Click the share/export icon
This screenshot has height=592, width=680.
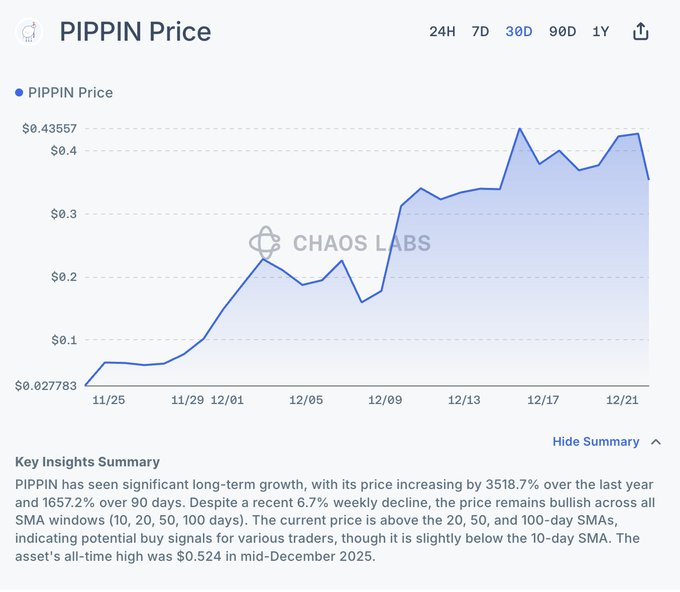tap(641, 31)
